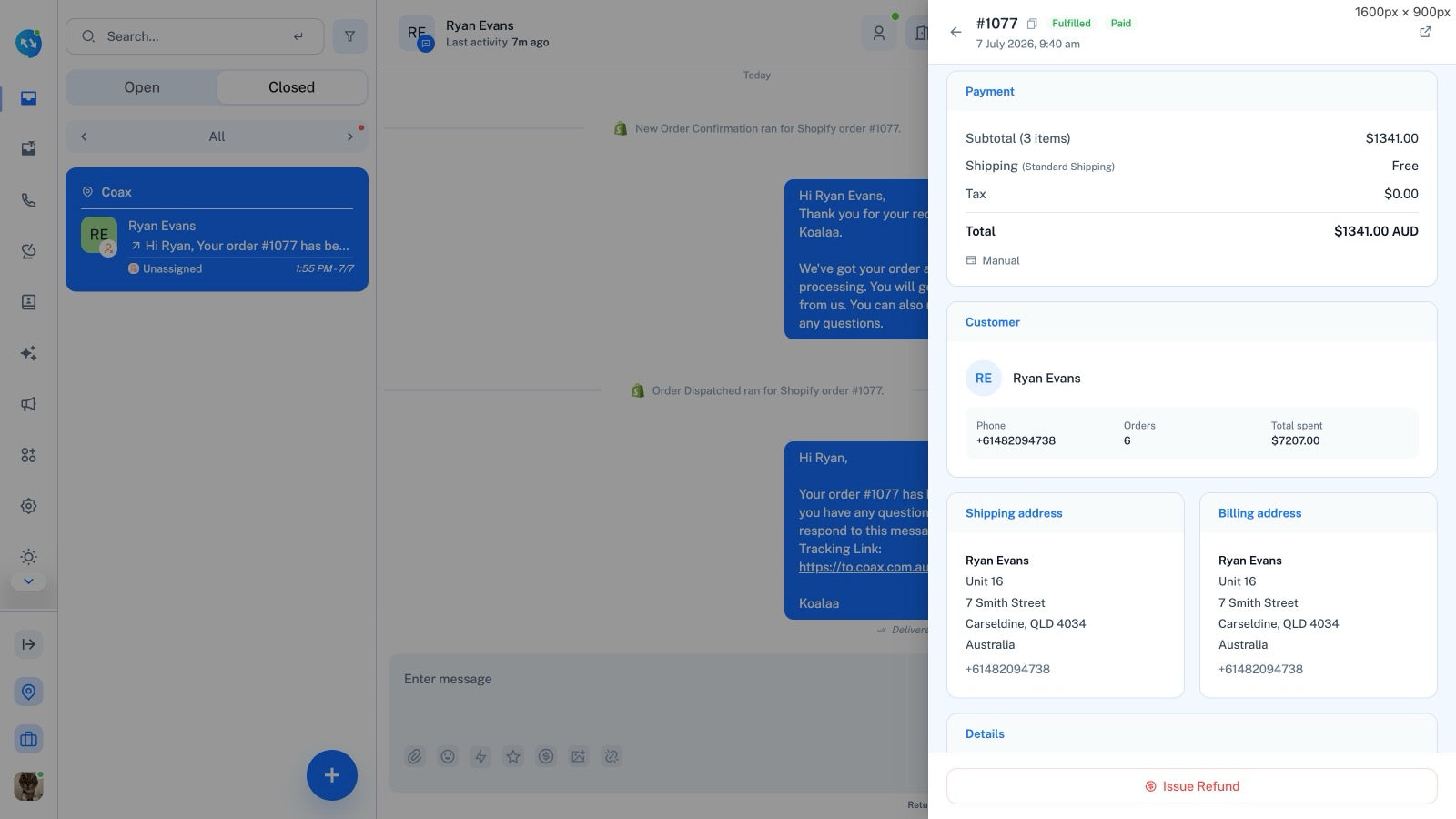
Task: Click the Payment section heading
Action: [x=990, y=92]
